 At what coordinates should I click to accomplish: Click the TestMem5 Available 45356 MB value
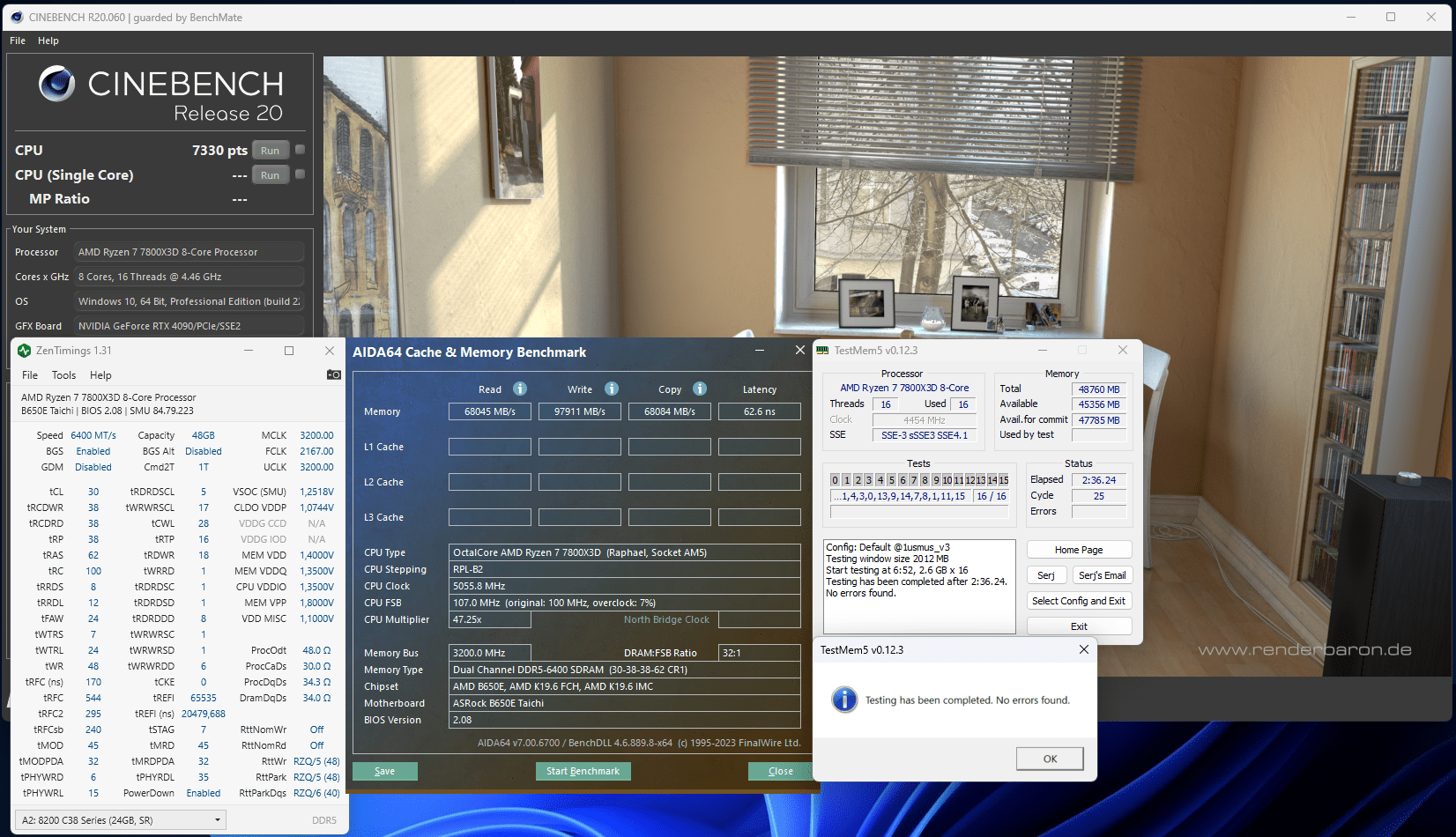pos(1099,404)
